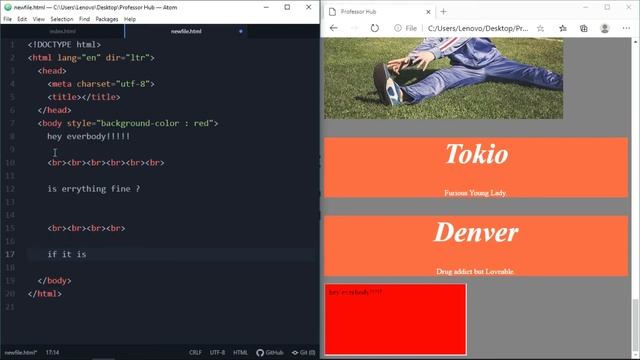Click the 17:14 cursor position indicator
The height and width of the screenshot is (360, 640).
tap(52, 352)
